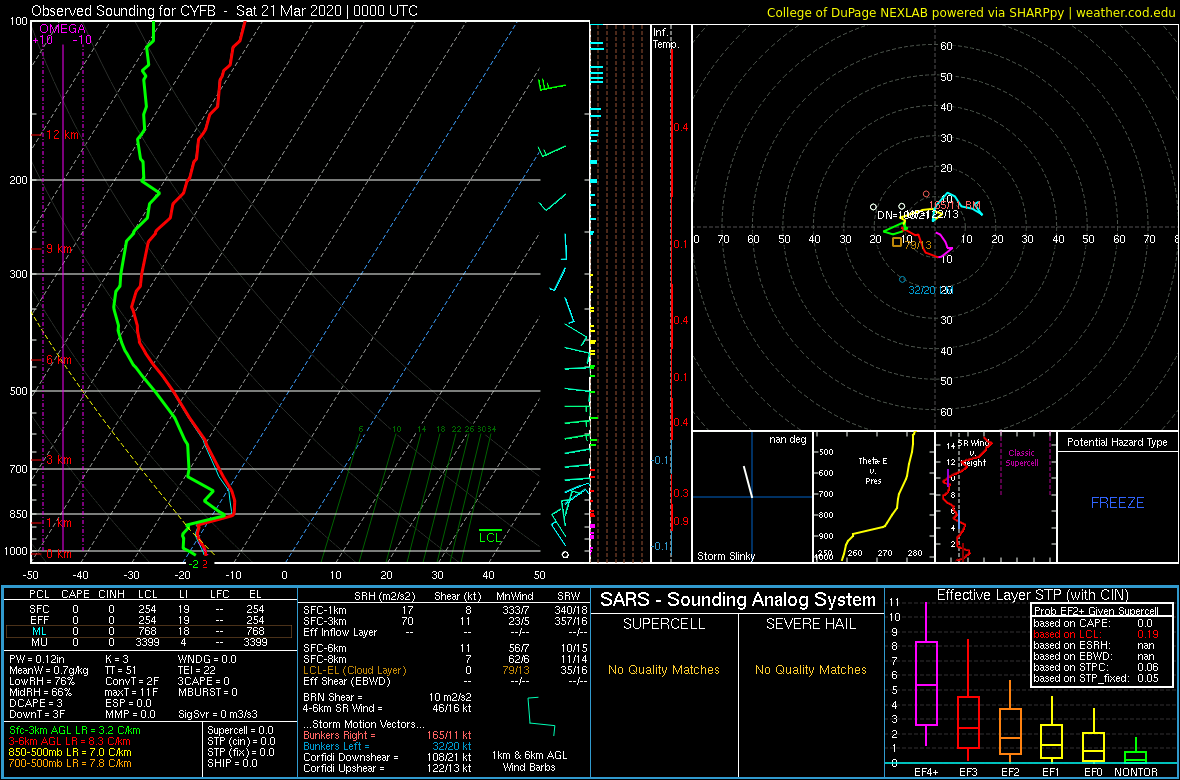The width and height of the screenshot is (1180, 780).
Task: Click the 'DCAPE = 3' value
Action: 35,704
